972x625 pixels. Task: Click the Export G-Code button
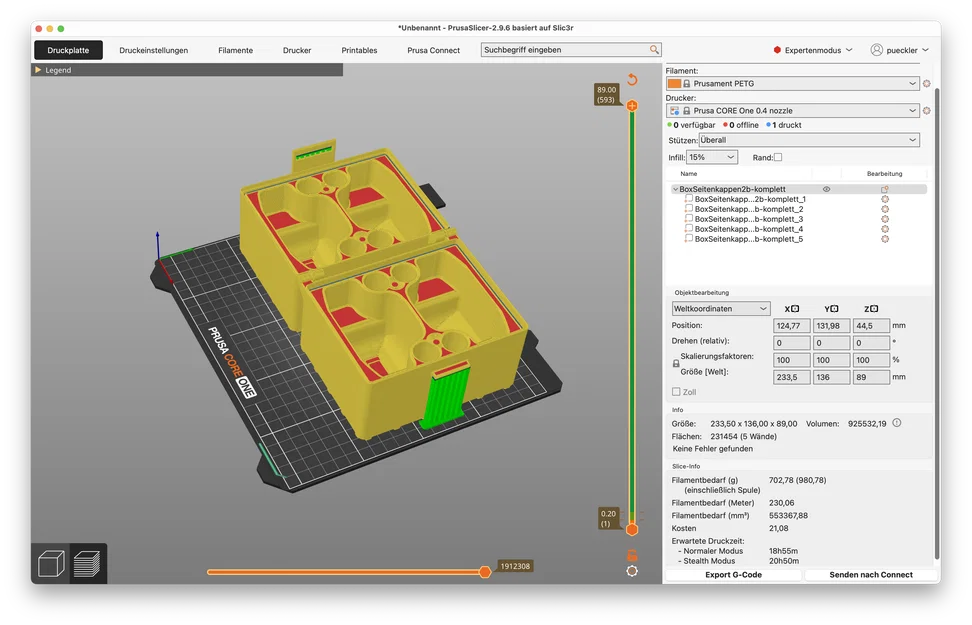[733, 575]
